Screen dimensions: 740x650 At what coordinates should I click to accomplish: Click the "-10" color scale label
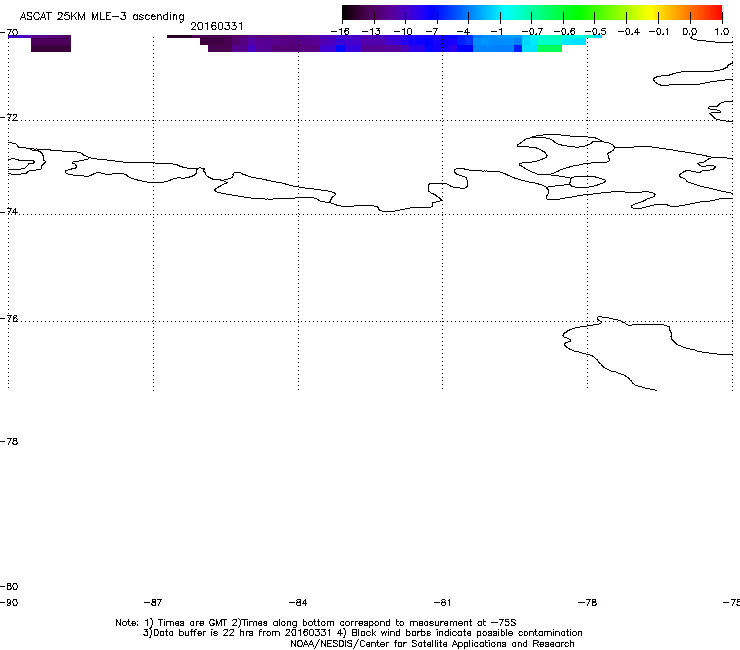coord(403,32)
